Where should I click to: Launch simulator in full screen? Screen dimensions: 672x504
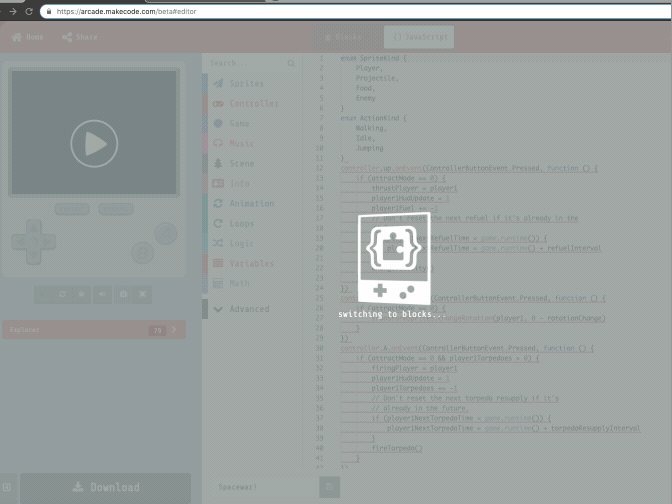click(x=143, y=294)
